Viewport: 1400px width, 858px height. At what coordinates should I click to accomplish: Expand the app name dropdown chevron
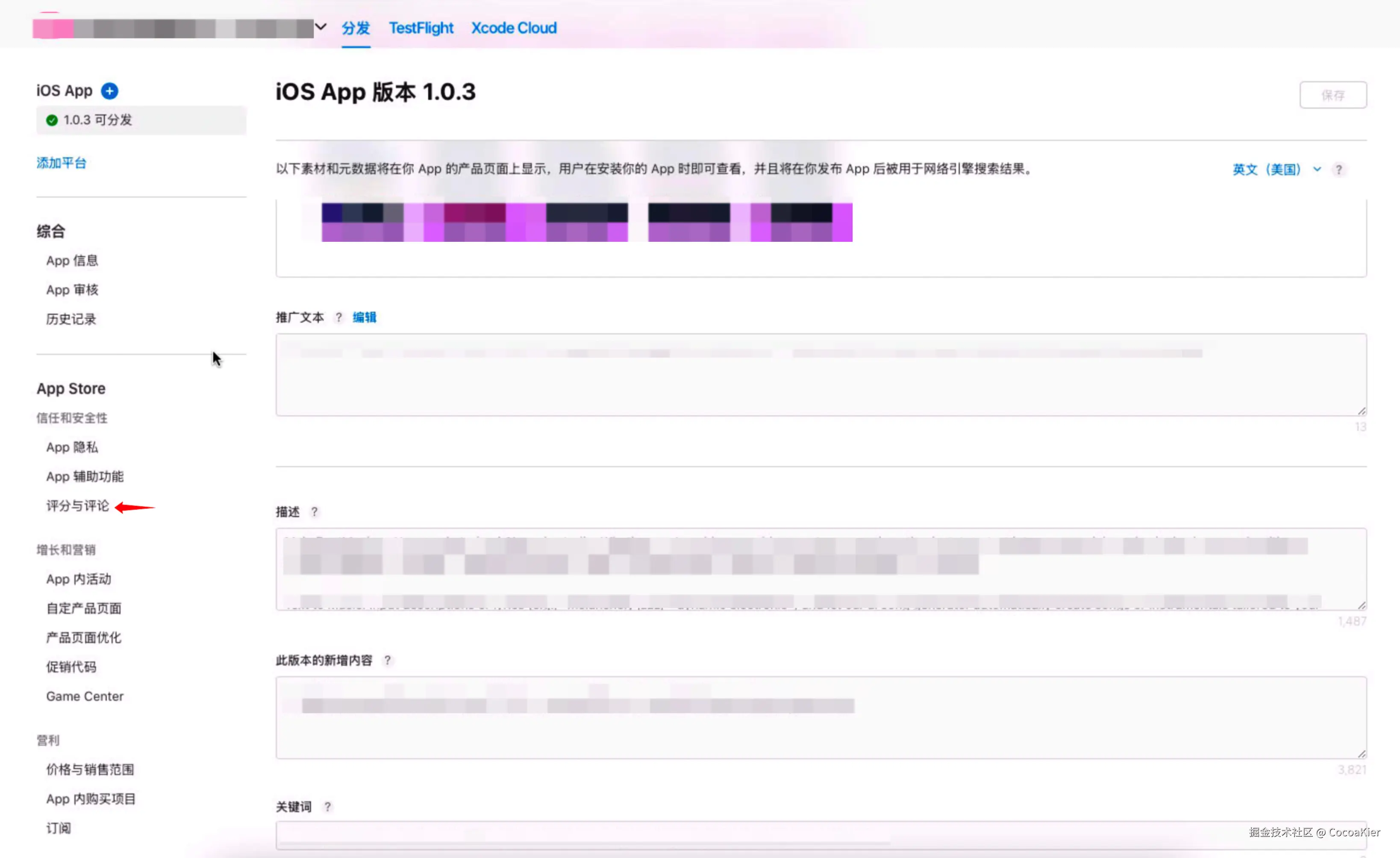point(321,27)
